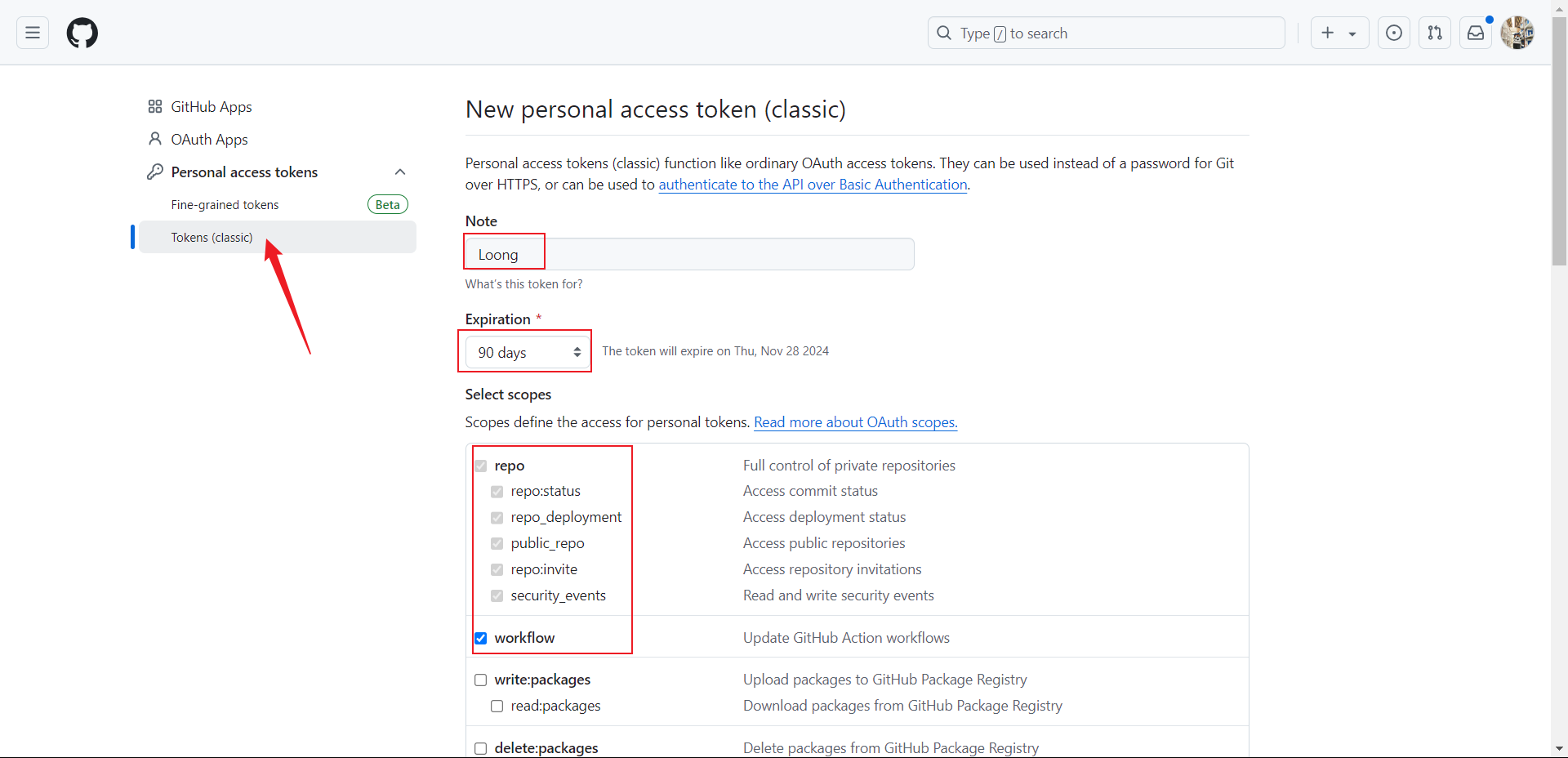Viewport: 1568px width, 758px height.
Task: Click 'Update GitHub Action workflows' description
Action: click(846, 638)
